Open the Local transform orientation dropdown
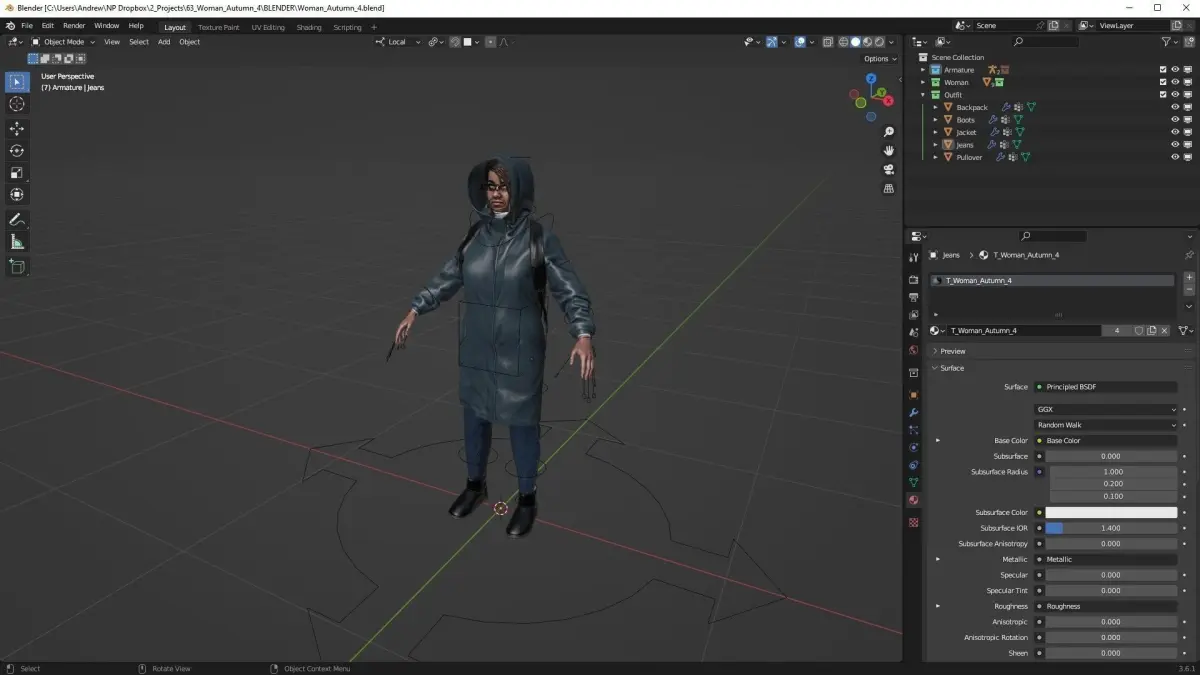The height and width of the screenshot is (675, 1200). [x=398, y=42]
